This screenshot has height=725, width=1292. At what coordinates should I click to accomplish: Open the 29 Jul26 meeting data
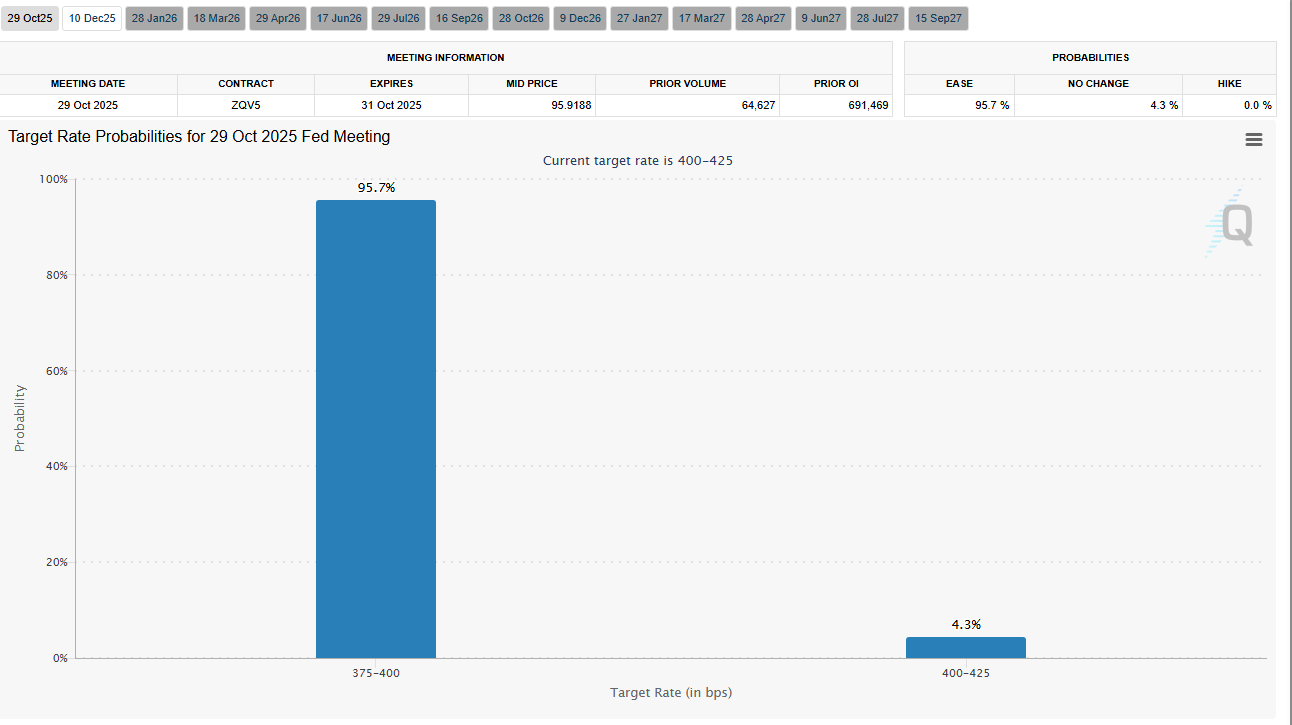pyautogui.click(x=398, y=17)
